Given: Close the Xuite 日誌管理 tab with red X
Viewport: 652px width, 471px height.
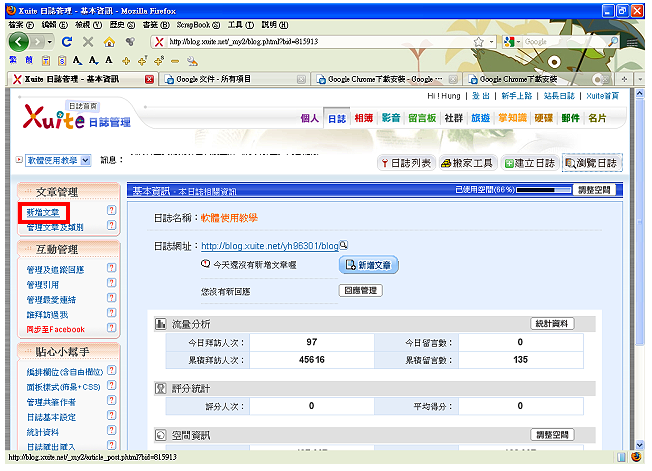Looking at the screenshot, I should [149, 79].
